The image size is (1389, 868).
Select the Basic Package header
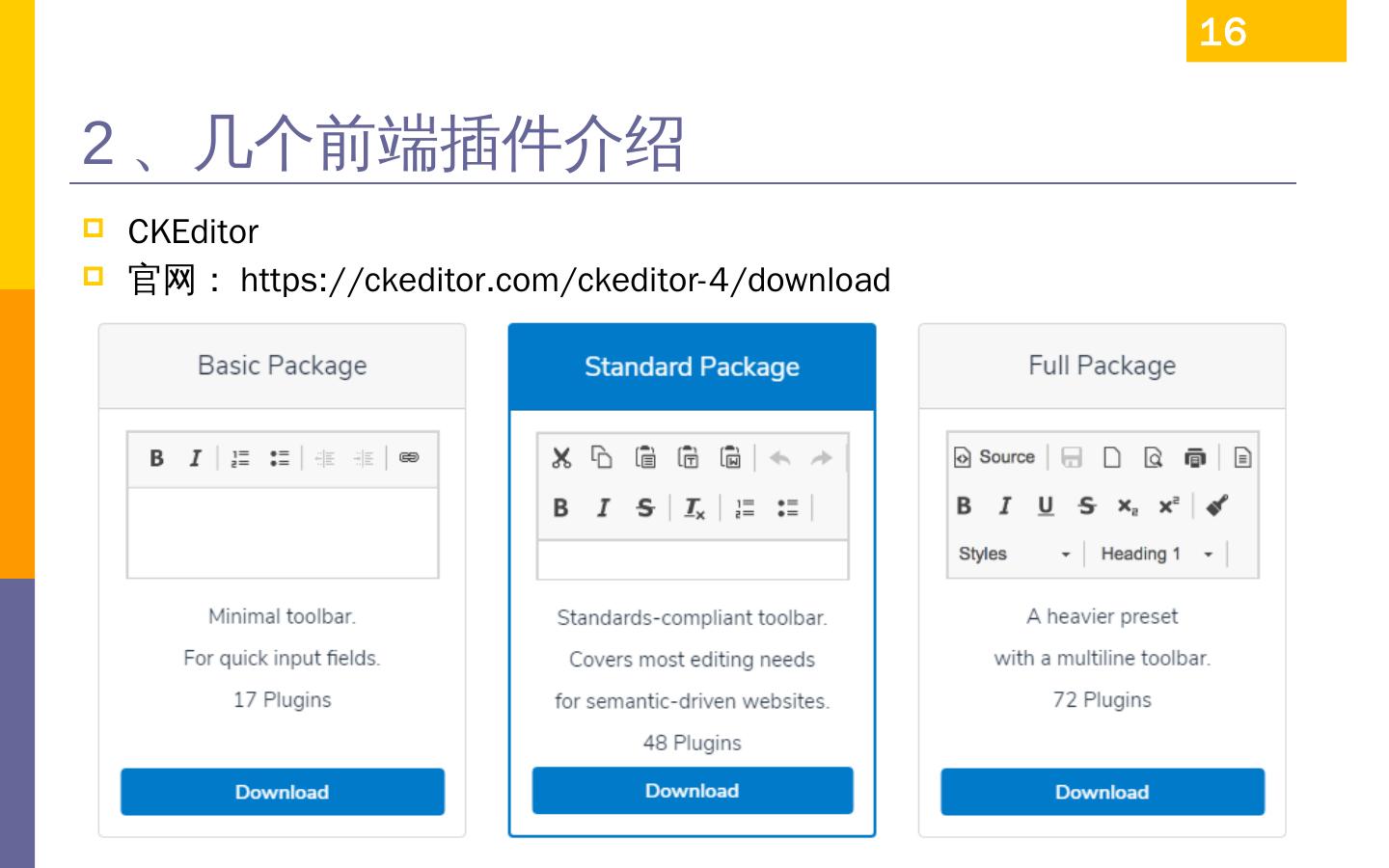pyautogui.click(x=283, y=366)
